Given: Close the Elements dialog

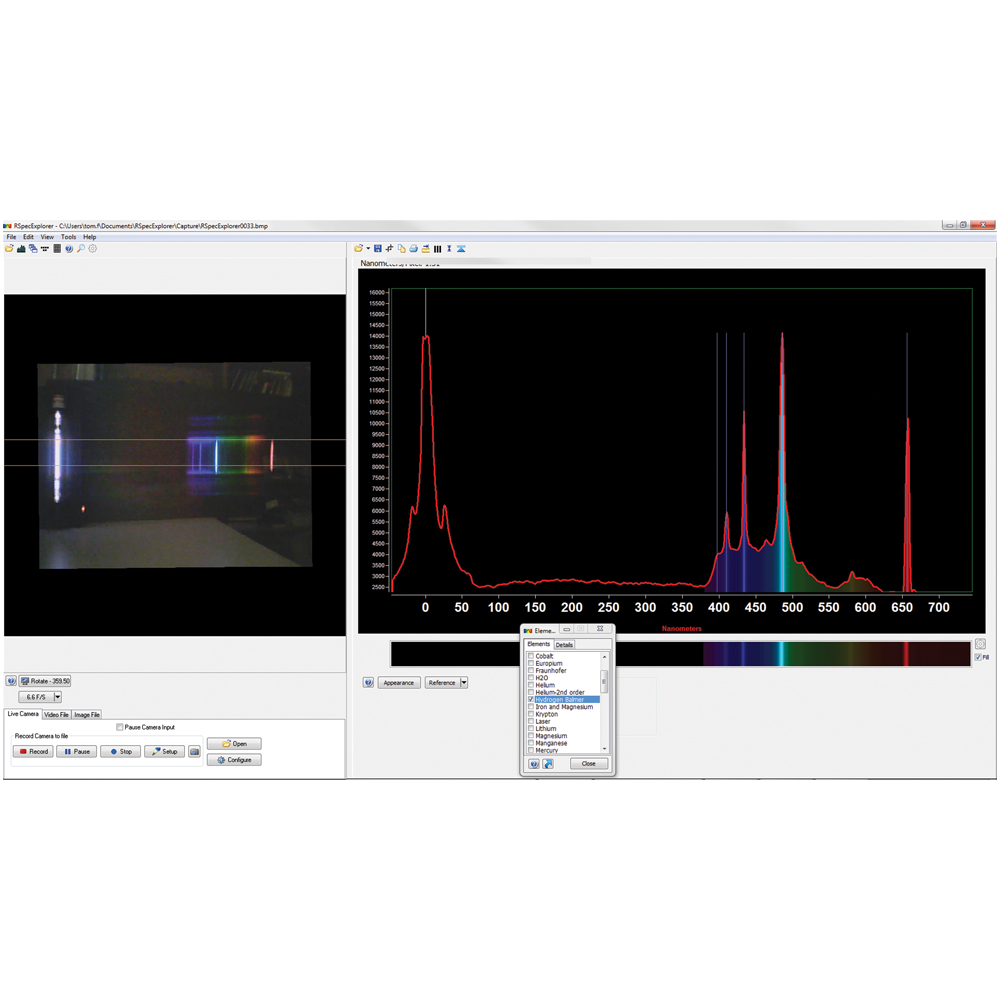Looking at the screenshot, I should pyautogui.click(x=588, y=763).
